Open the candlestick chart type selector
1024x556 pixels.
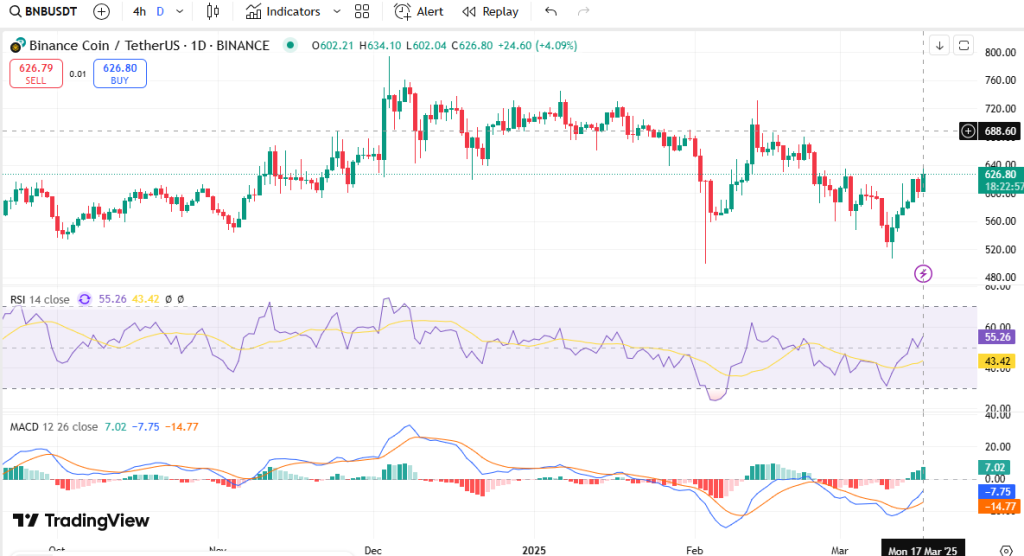coord(213,11)
